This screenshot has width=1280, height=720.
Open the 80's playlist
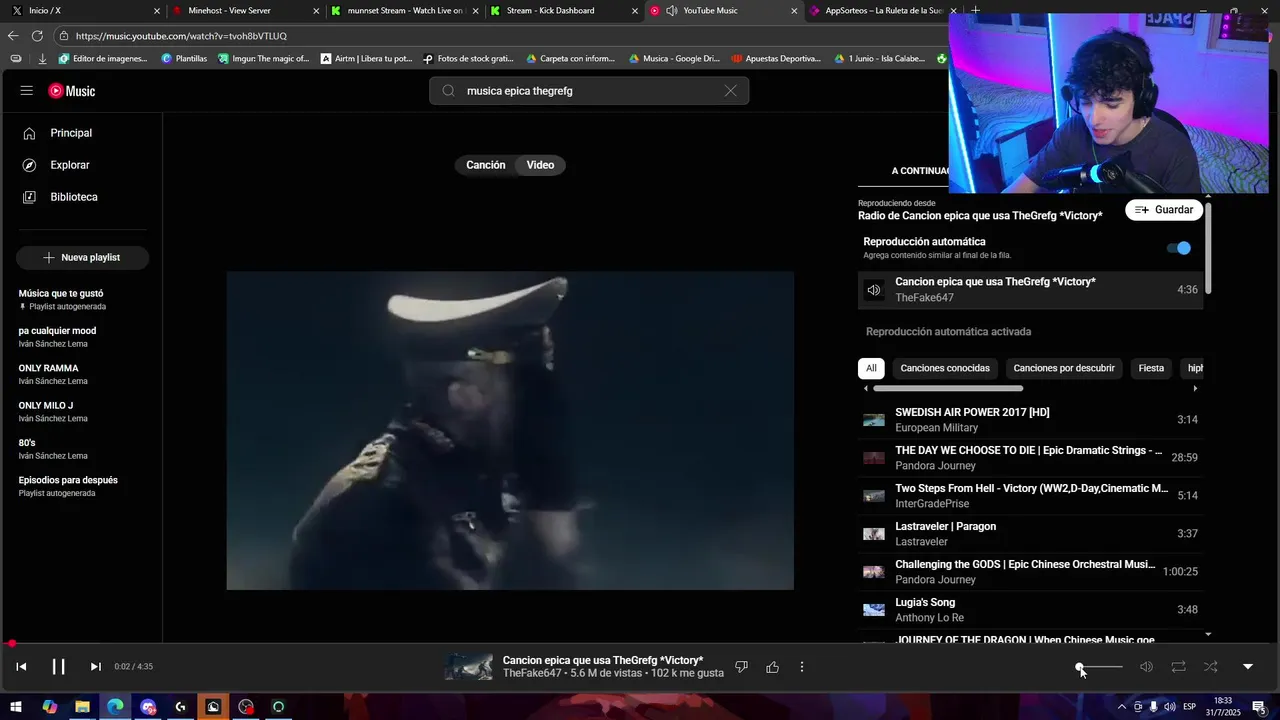coord(82,449)
